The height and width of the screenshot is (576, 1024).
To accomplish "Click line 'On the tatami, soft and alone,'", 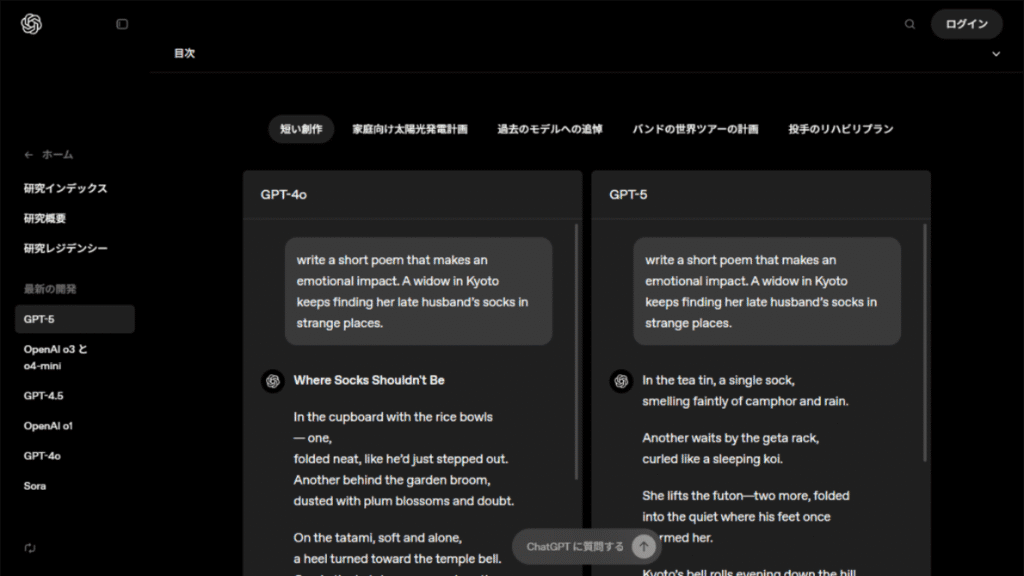I will 377,537.
